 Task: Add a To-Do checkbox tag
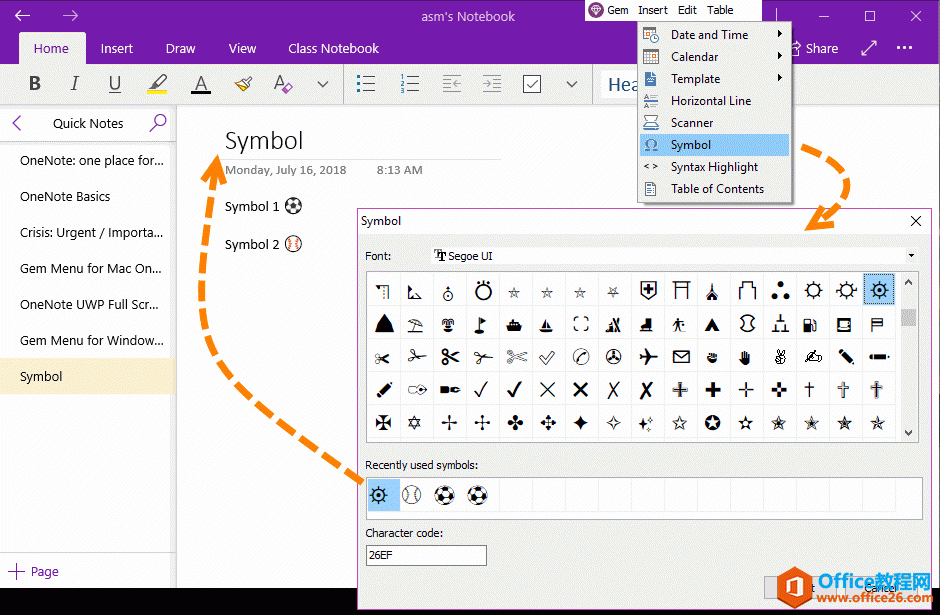(533, 84)
